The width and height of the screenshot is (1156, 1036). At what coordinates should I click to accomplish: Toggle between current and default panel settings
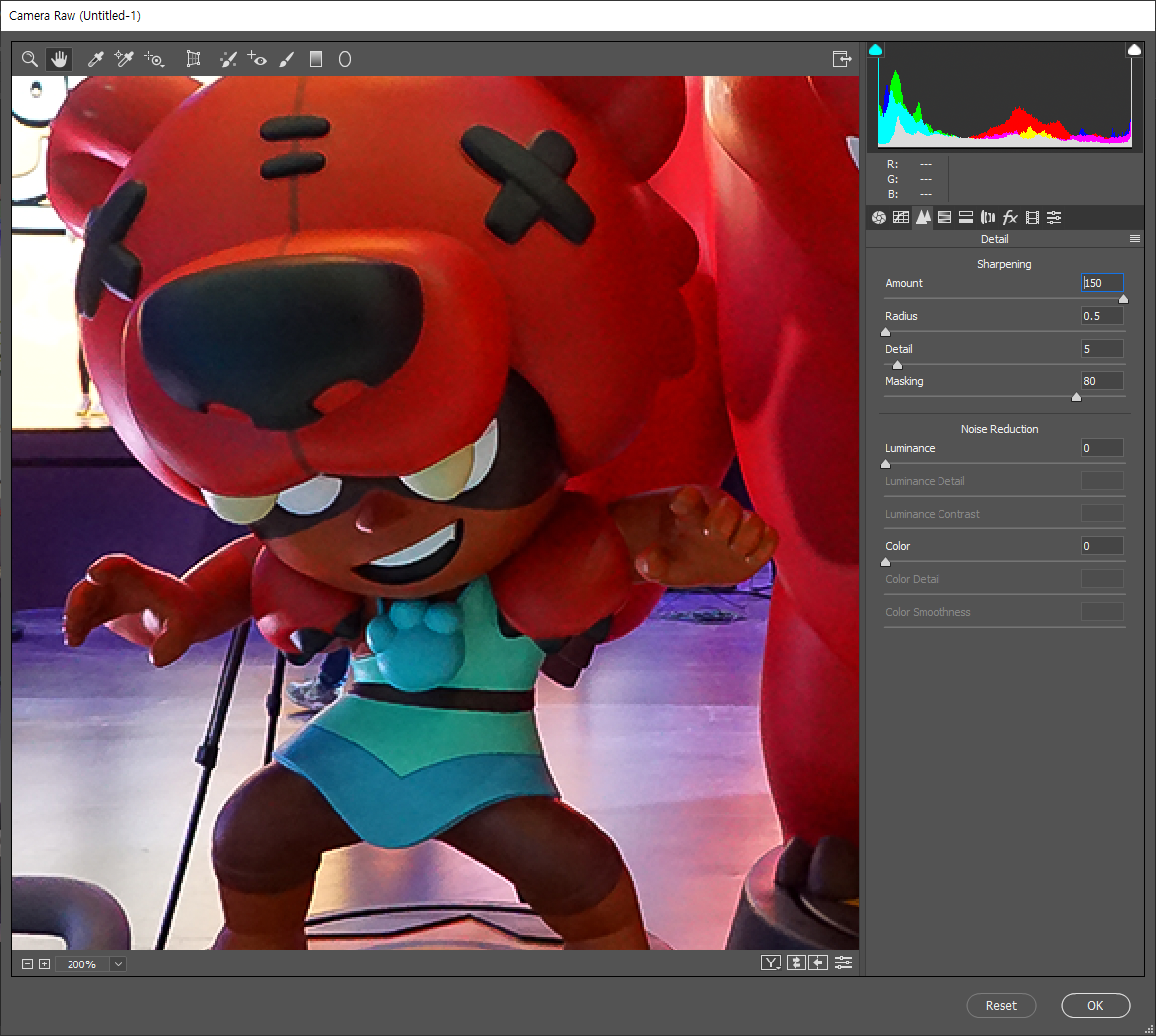coord(843,962)
